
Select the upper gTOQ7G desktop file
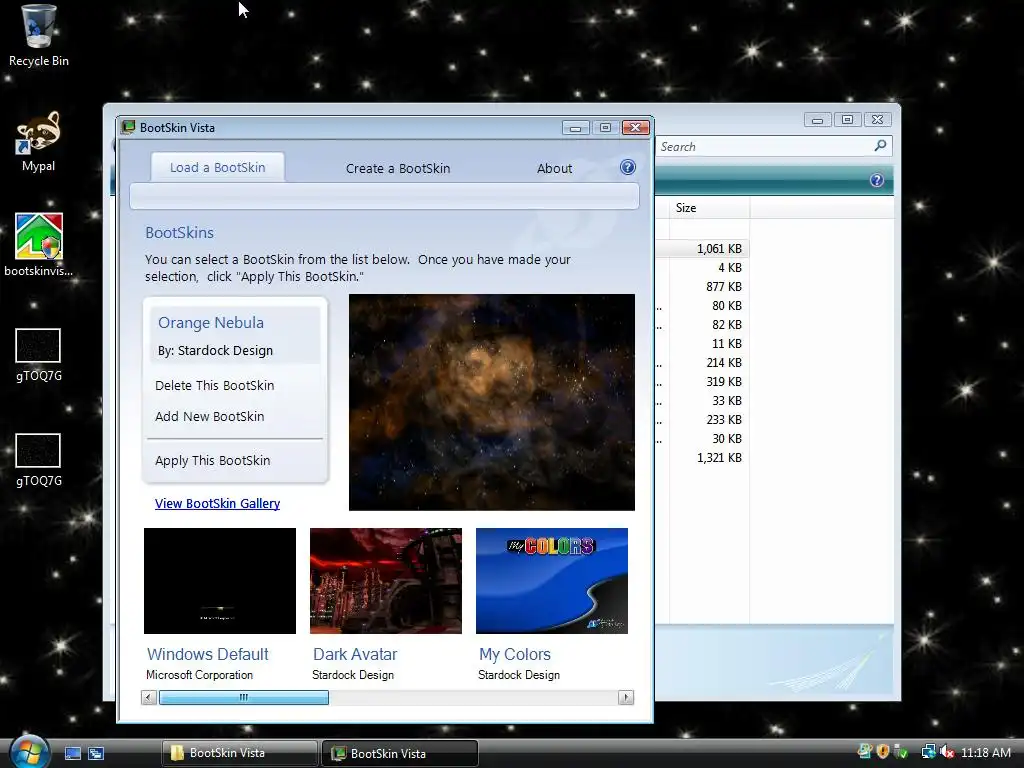pos(39,355)
